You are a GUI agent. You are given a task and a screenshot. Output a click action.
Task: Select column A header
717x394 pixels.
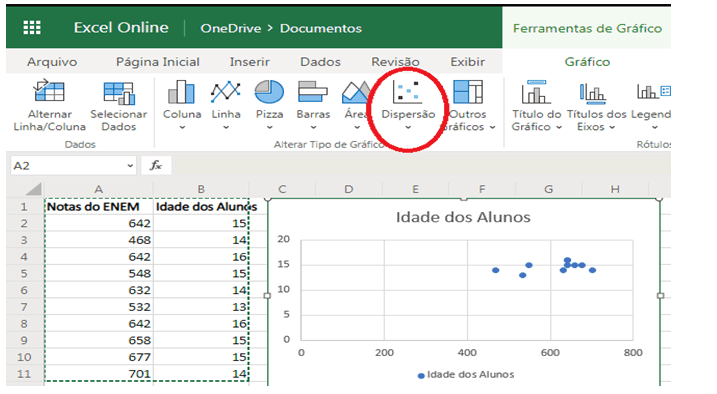98,189
